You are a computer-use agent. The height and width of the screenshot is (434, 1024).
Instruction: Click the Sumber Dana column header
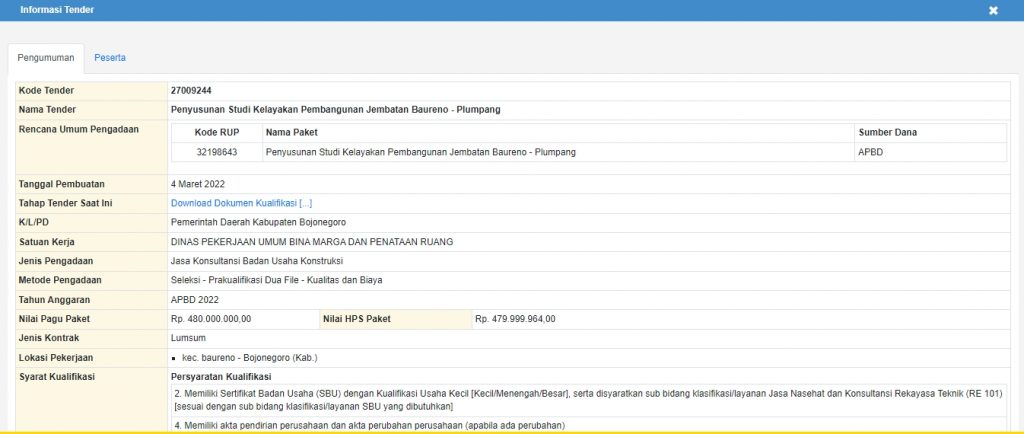(x=887, y=132)
